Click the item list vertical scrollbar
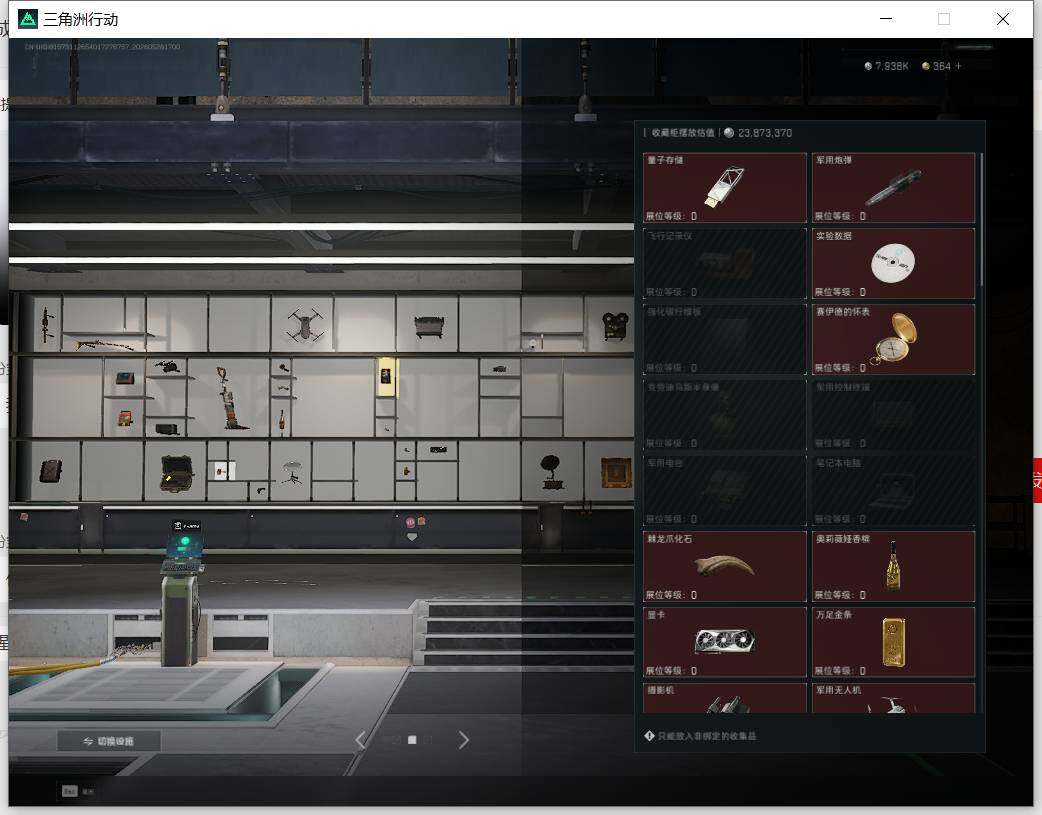Screen dimensions: 1042x815 981,219
